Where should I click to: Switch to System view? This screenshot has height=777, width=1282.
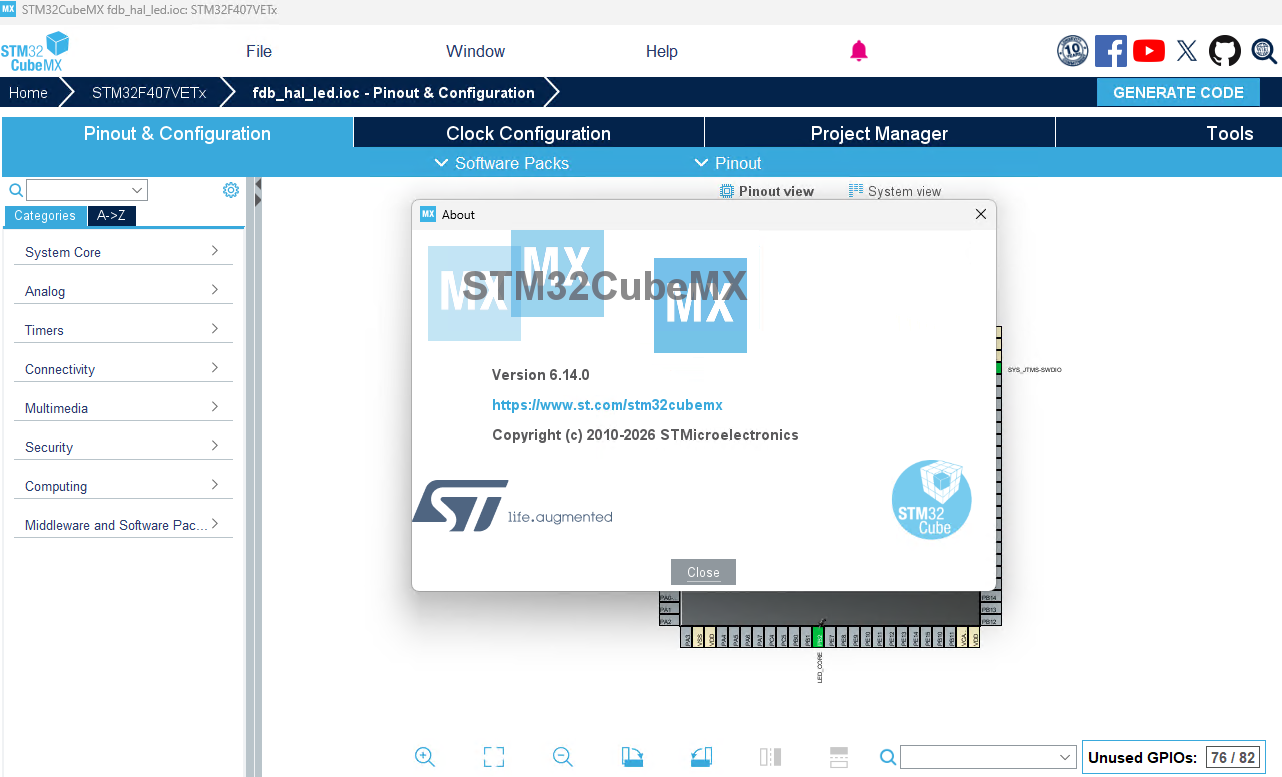pyautogui.click(x=895, y=191)
